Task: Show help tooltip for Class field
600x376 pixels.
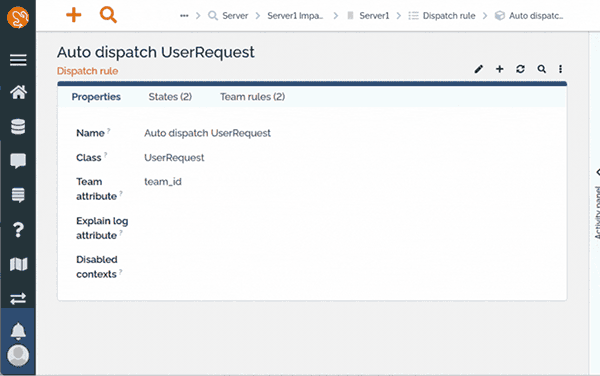Action: (106, 155)
